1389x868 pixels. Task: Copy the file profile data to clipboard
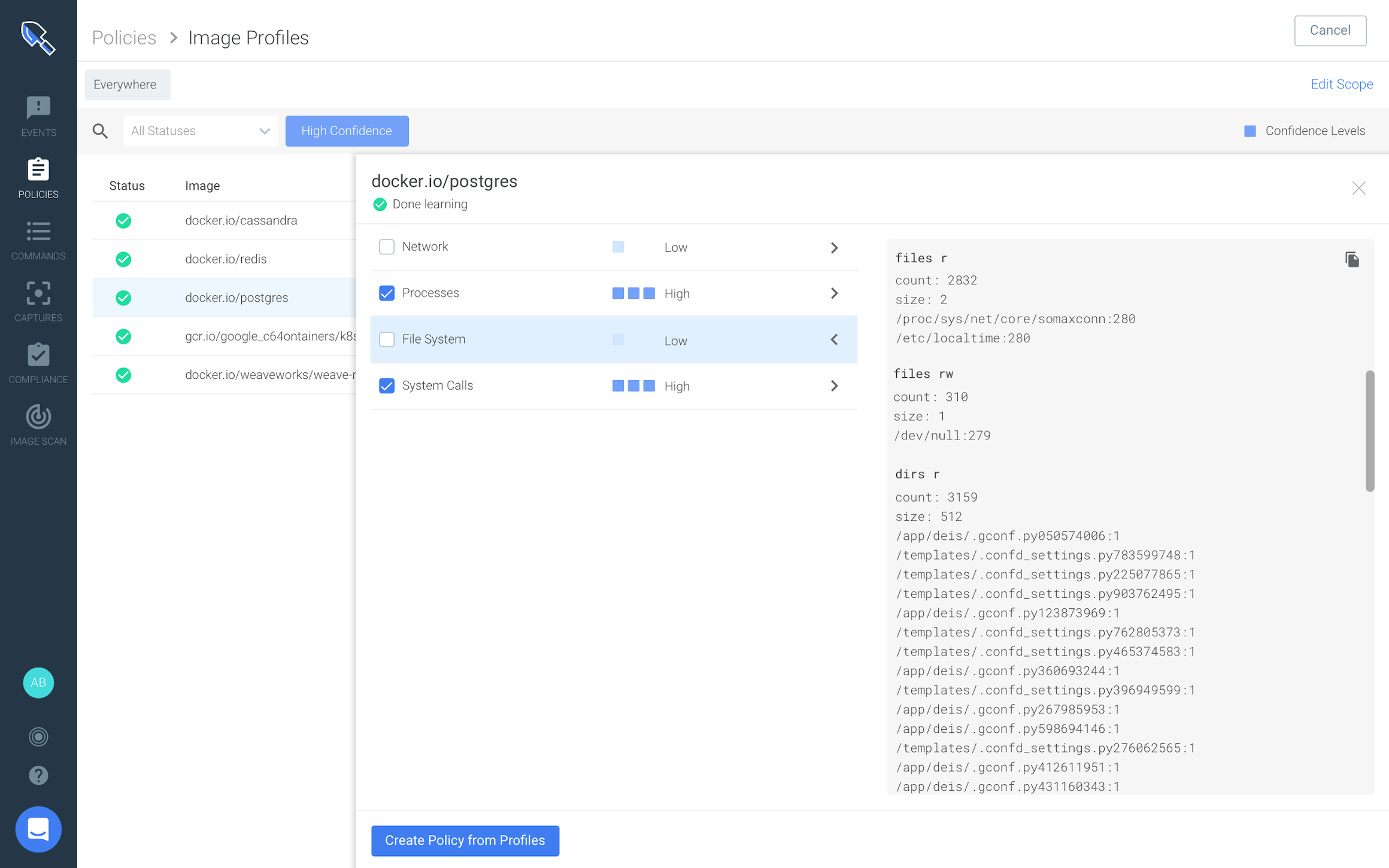tap(1352, 259)
